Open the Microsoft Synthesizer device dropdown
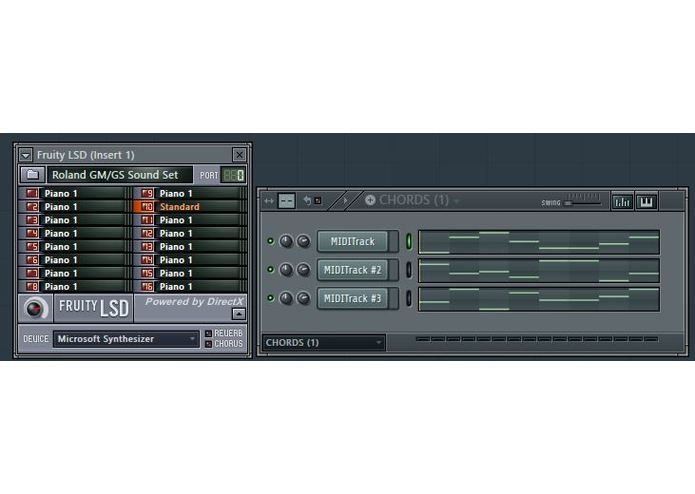The width and height of the screenshot is (695, 494). click(x=126, y=339)
